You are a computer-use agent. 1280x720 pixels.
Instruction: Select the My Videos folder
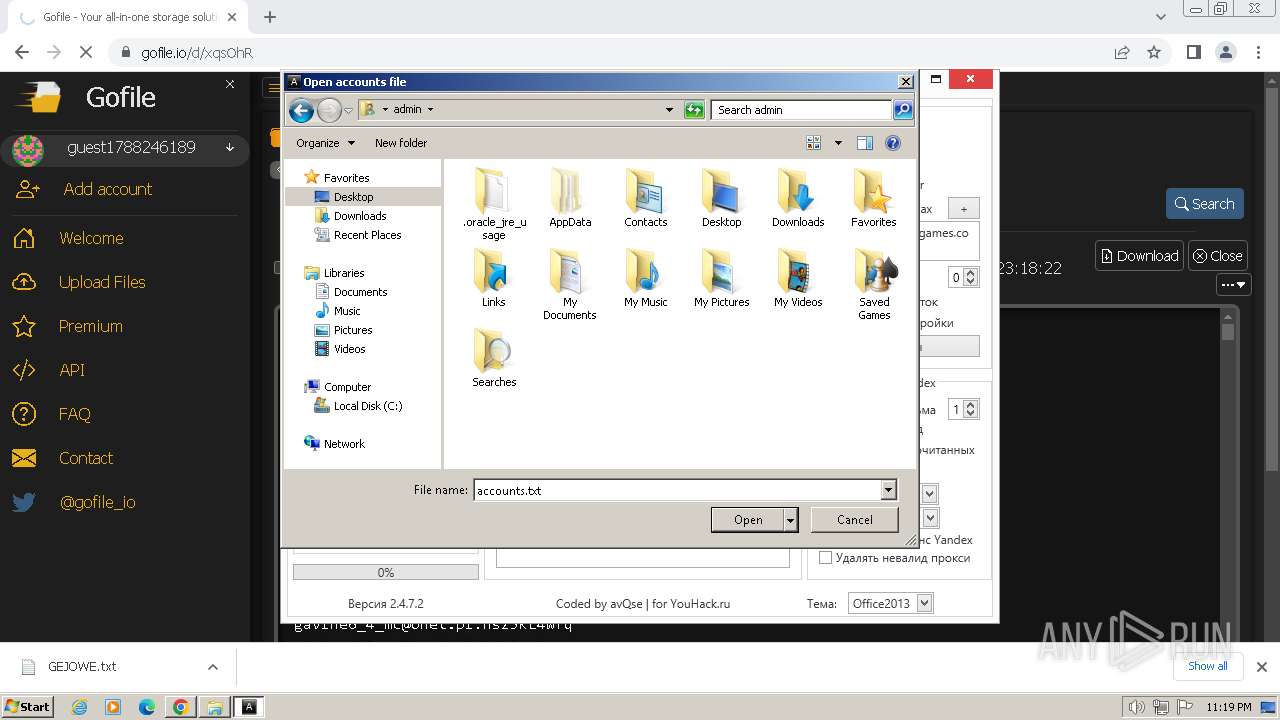pos(798,278)
